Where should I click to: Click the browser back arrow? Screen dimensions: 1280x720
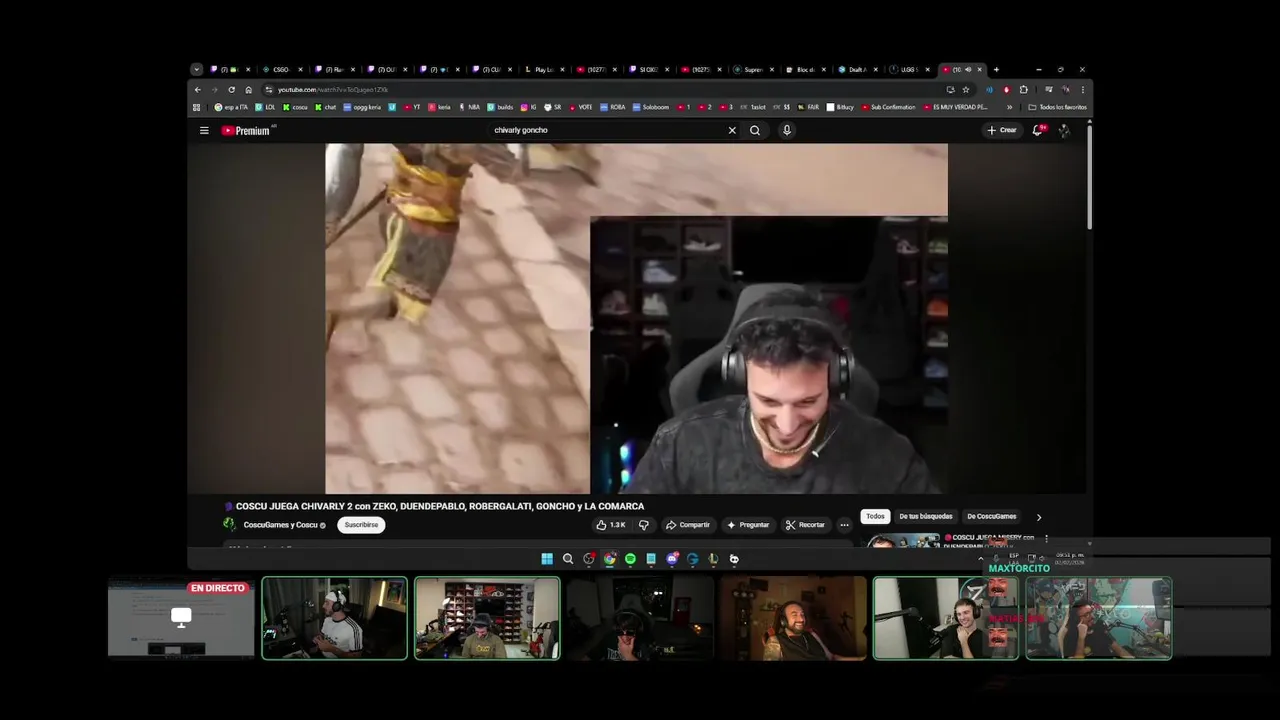(198, 89)
